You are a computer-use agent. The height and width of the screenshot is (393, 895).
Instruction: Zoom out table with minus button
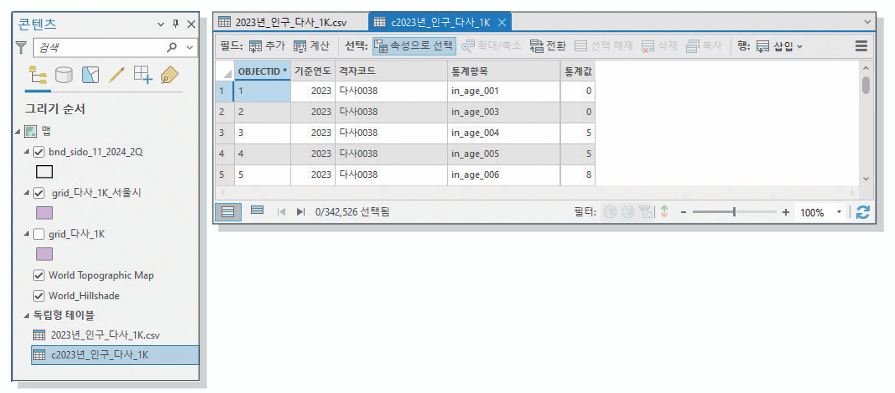click(683, 212)
